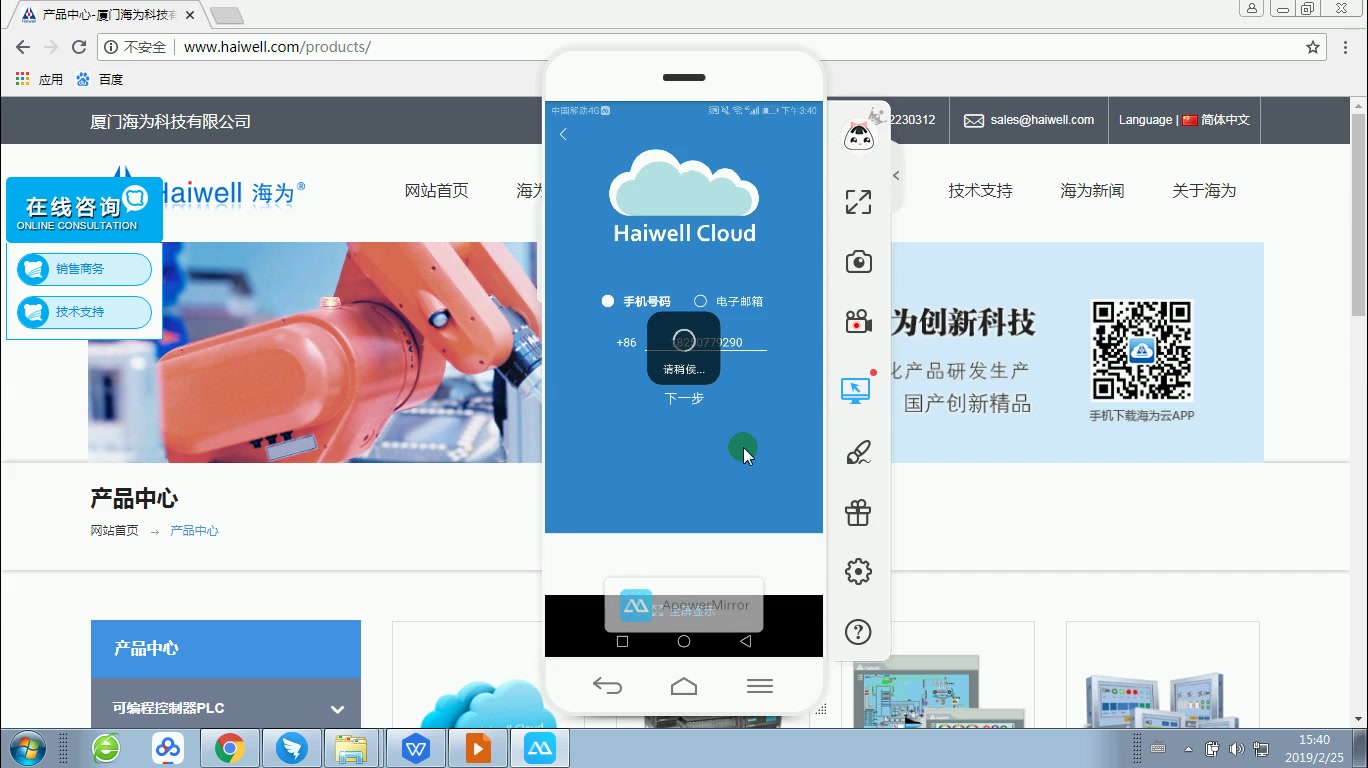Image resolution: width=1368 pixels, height=768 pixels.
Task: Click the ApowerMirror full screen icon
Action: point(858,202)
